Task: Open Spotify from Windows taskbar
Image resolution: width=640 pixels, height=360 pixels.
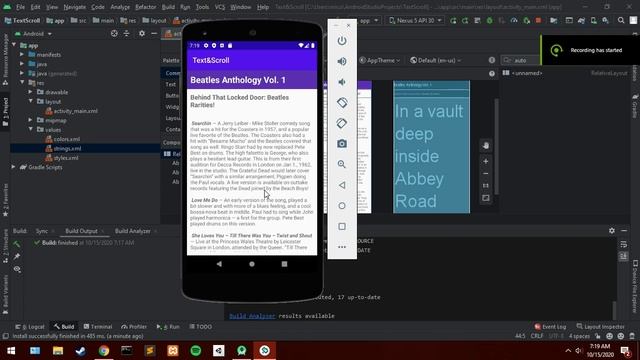Action: pos(196,351)
